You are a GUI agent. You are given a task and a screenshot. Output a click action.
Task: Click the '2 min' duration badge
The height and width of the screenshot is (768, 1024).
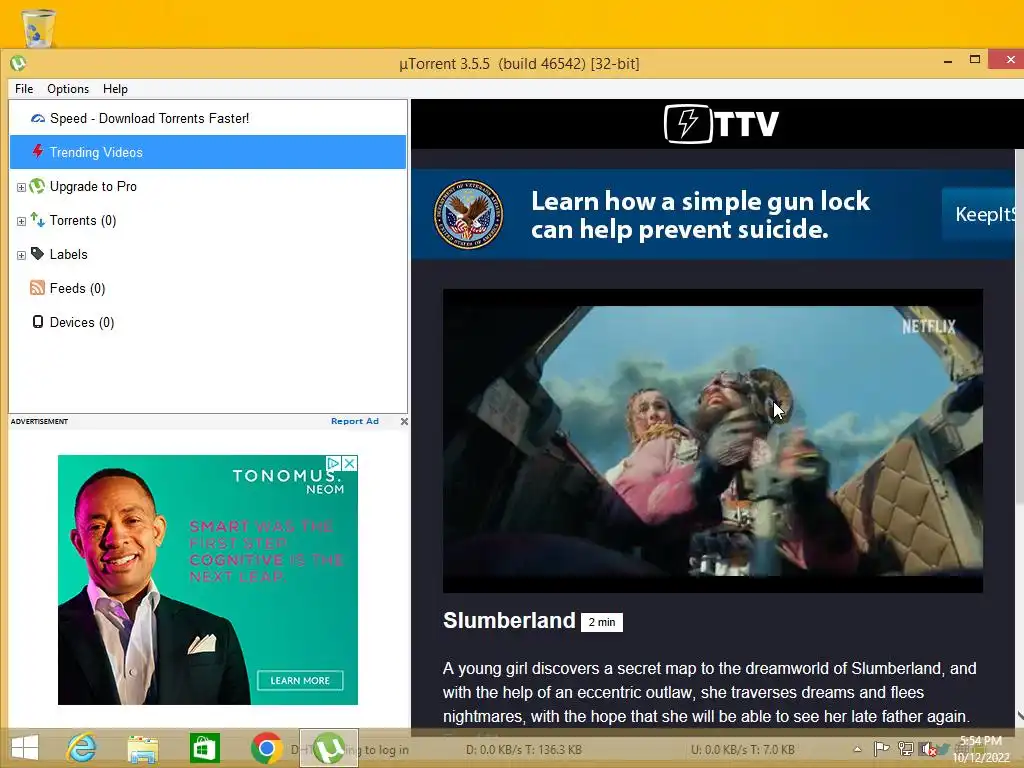coord(601,622)
